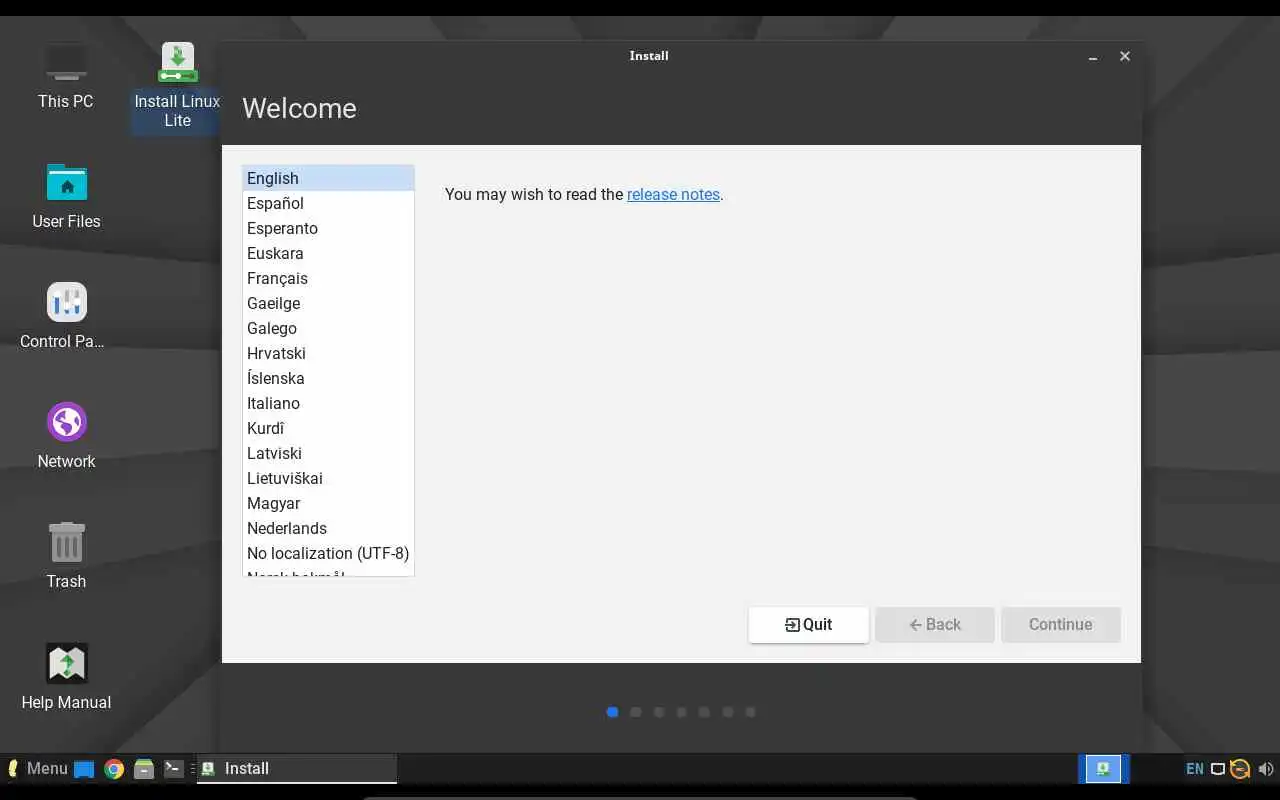This screenshot has width=1280, height=800.
Task: Open the Help Manual desktop icon
Action: tap(66, 677)
